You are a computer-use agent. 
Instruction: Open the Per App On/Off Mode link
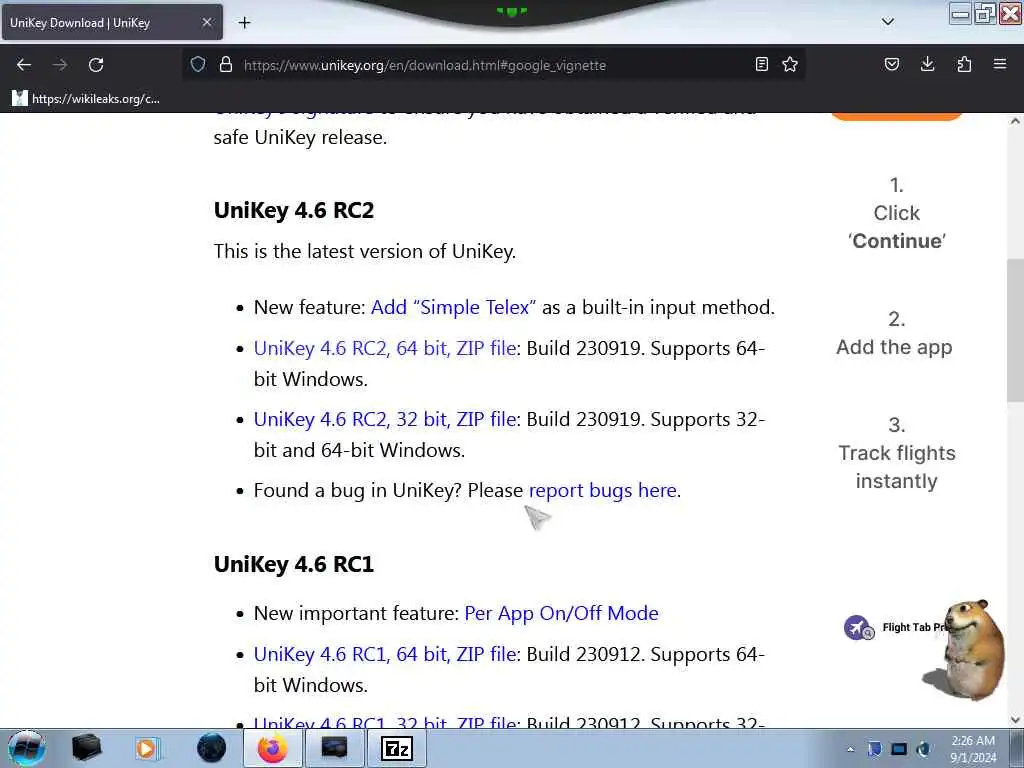click(x=561, y=613)
